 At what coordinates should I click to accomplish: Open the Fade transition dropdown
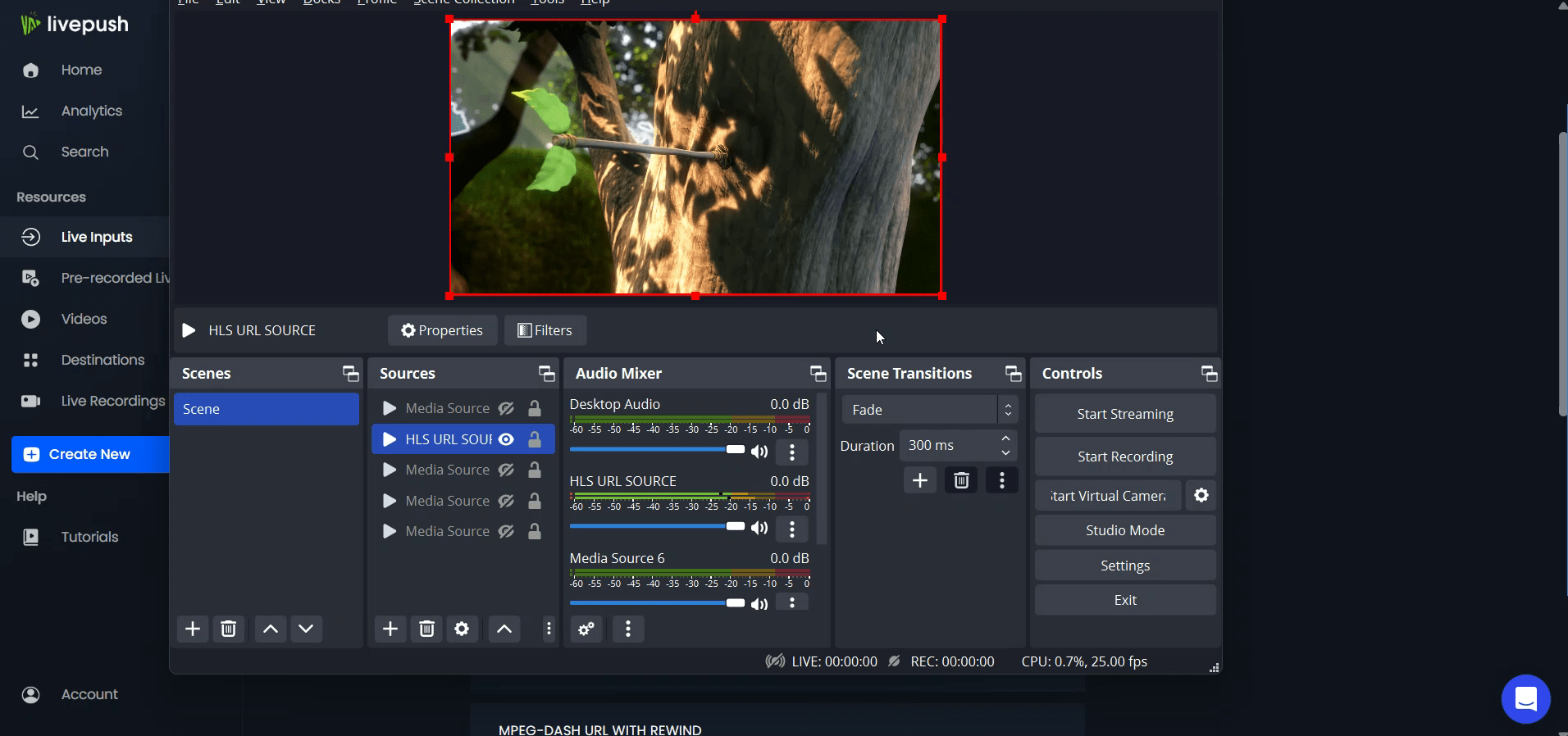click(x=929, y=410)
